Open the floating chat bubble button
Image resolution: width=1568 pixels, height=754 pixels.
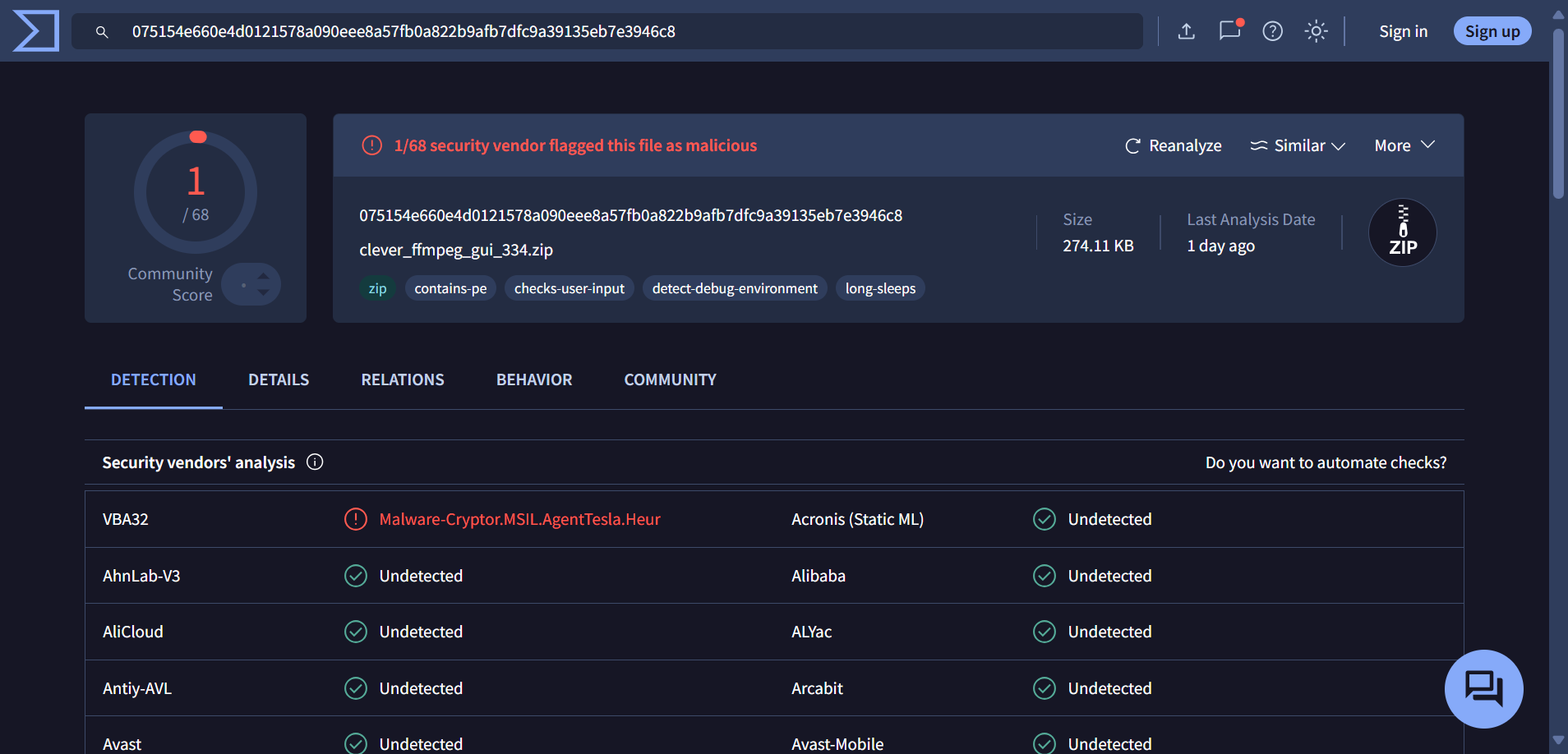point(1483,688)
